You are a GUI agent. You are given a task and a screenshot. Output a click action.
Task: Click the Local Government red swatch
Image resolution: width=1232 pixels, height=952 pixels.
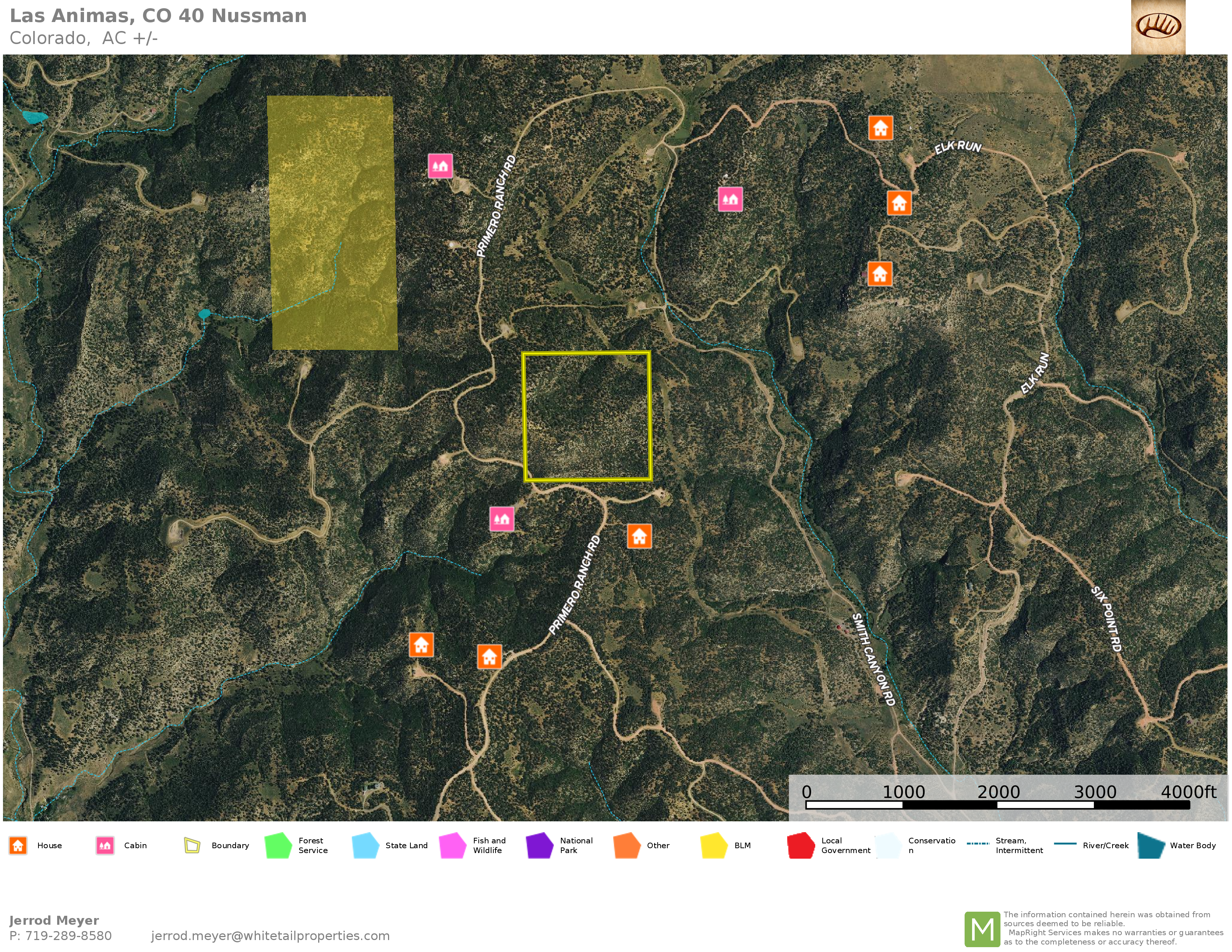click(800, 845)
